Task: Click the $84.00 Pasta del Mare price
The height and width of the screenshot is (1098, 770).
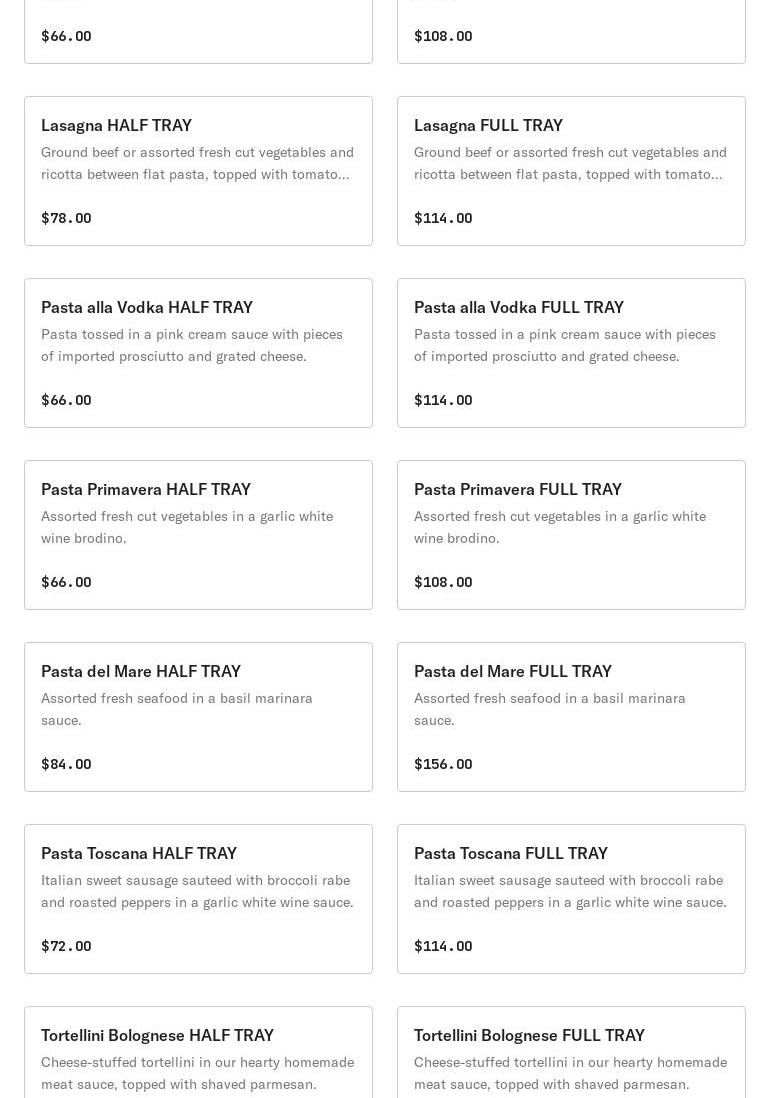Action: (66, 764)
